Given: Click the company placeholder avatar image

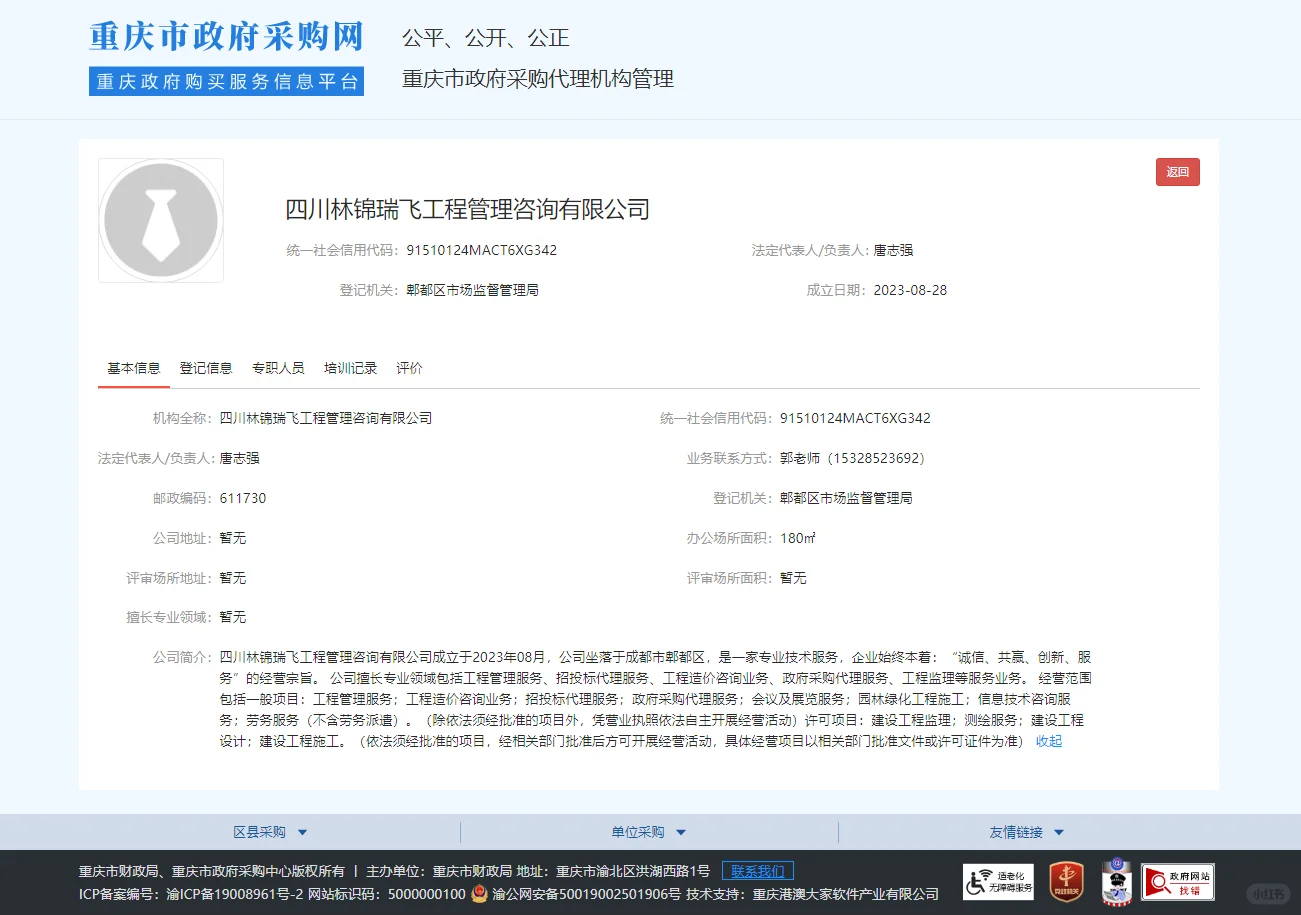Looking at the screenshot, I should (x=160, y=220).
